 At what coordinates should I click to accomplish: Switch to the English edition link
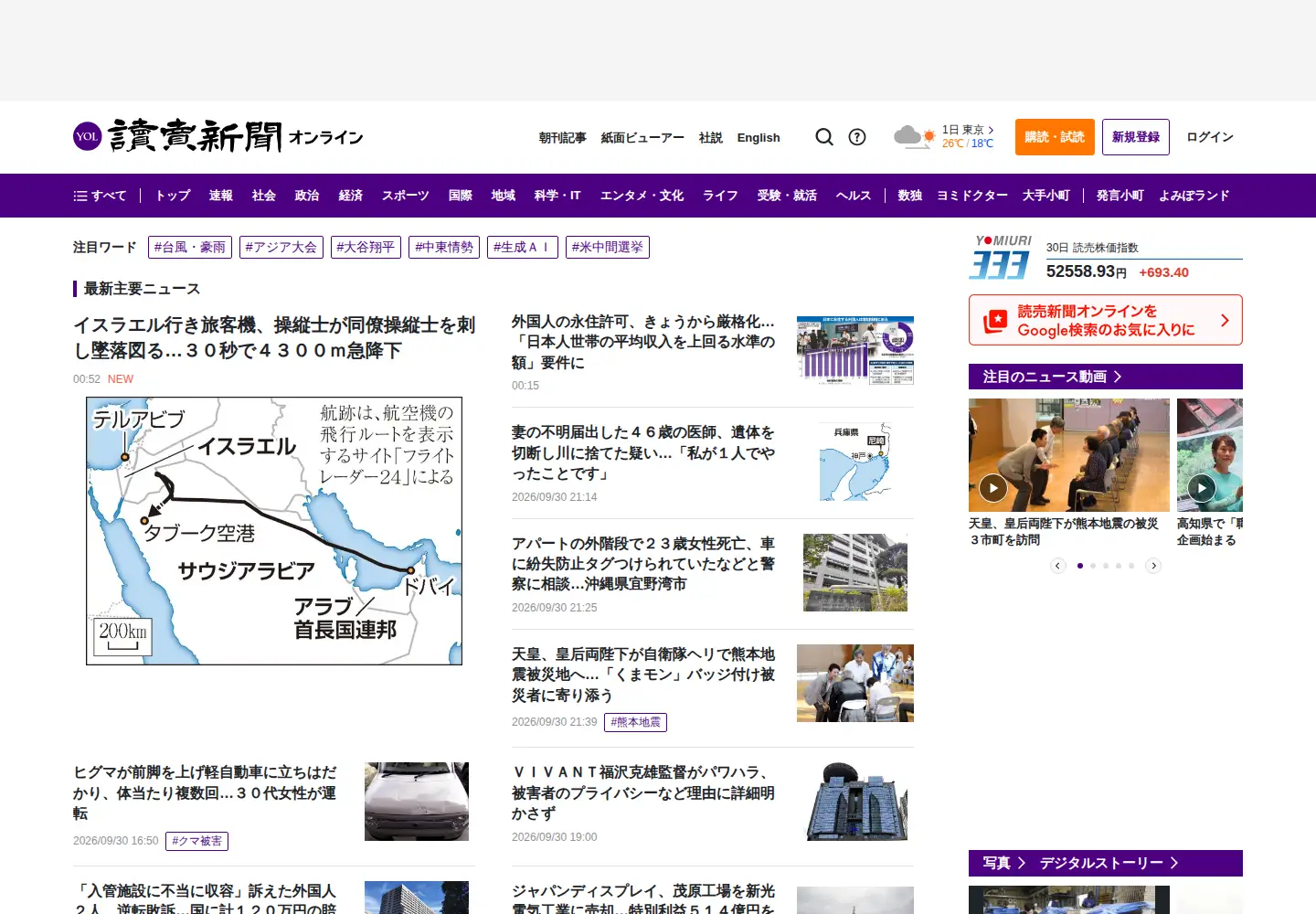coord(759,138)
